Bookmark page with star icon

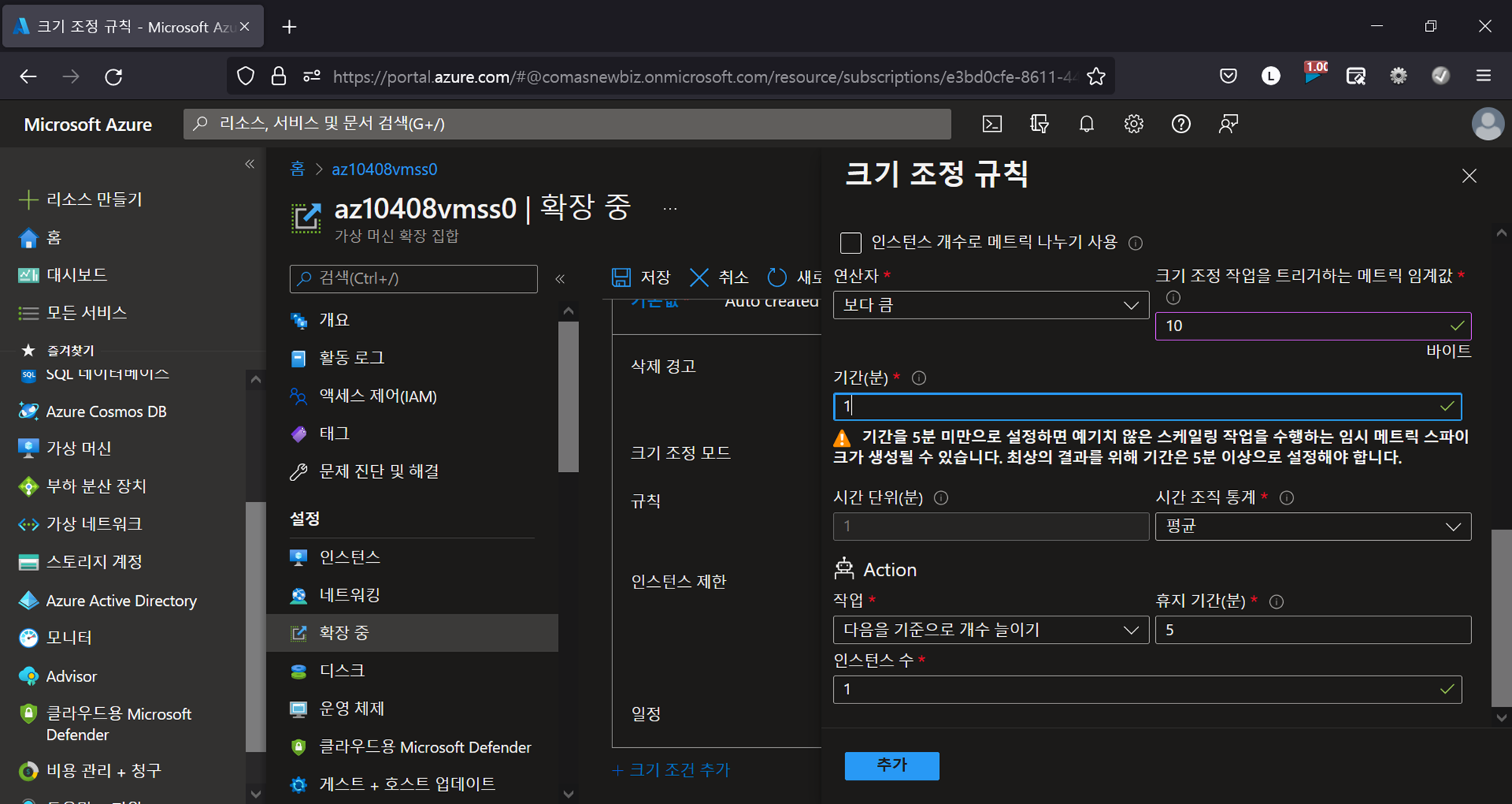1095,76
